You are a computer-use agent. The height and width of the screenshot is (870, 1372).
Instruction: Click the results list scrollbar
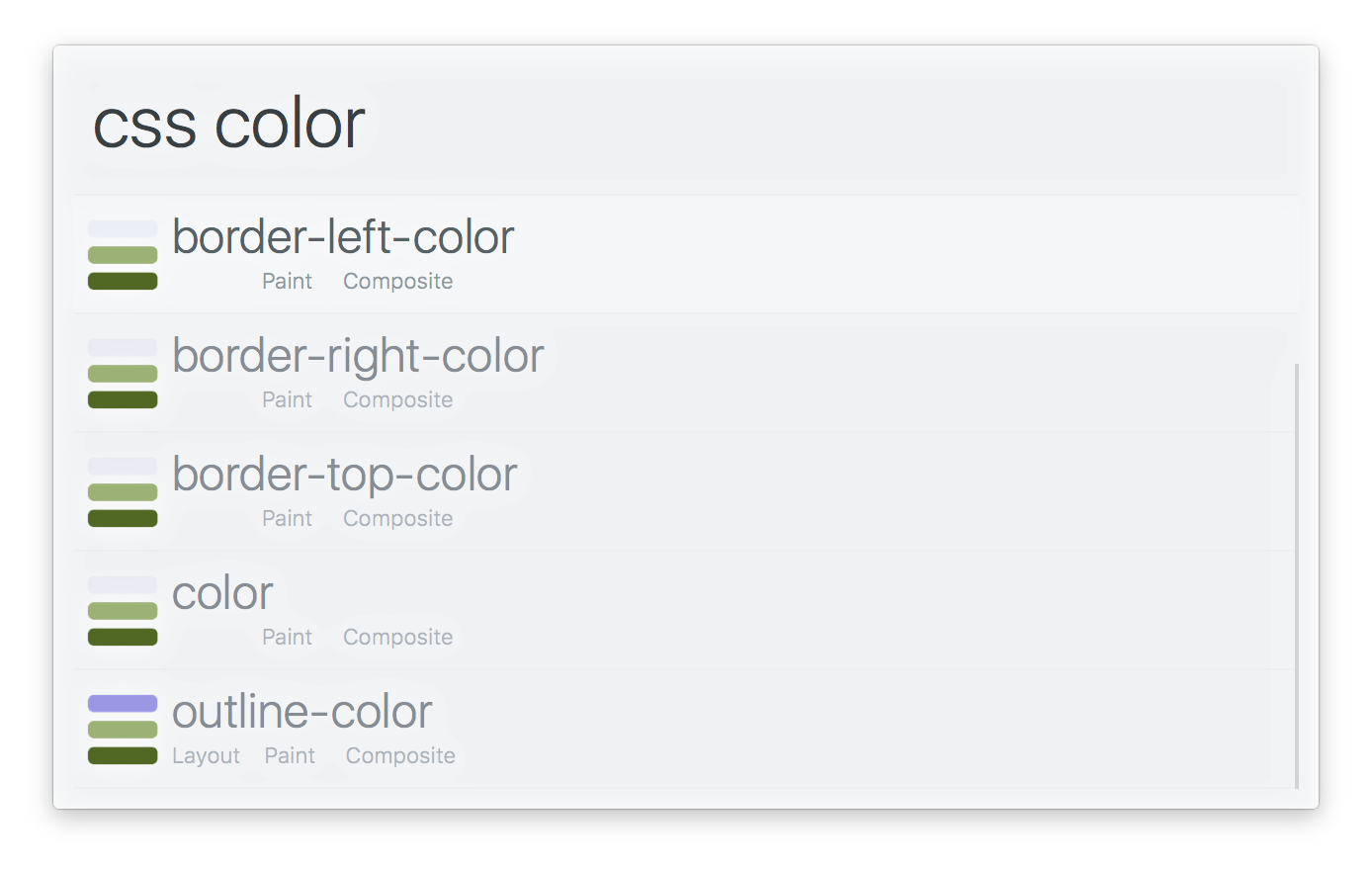click(x=1297, y=575)
